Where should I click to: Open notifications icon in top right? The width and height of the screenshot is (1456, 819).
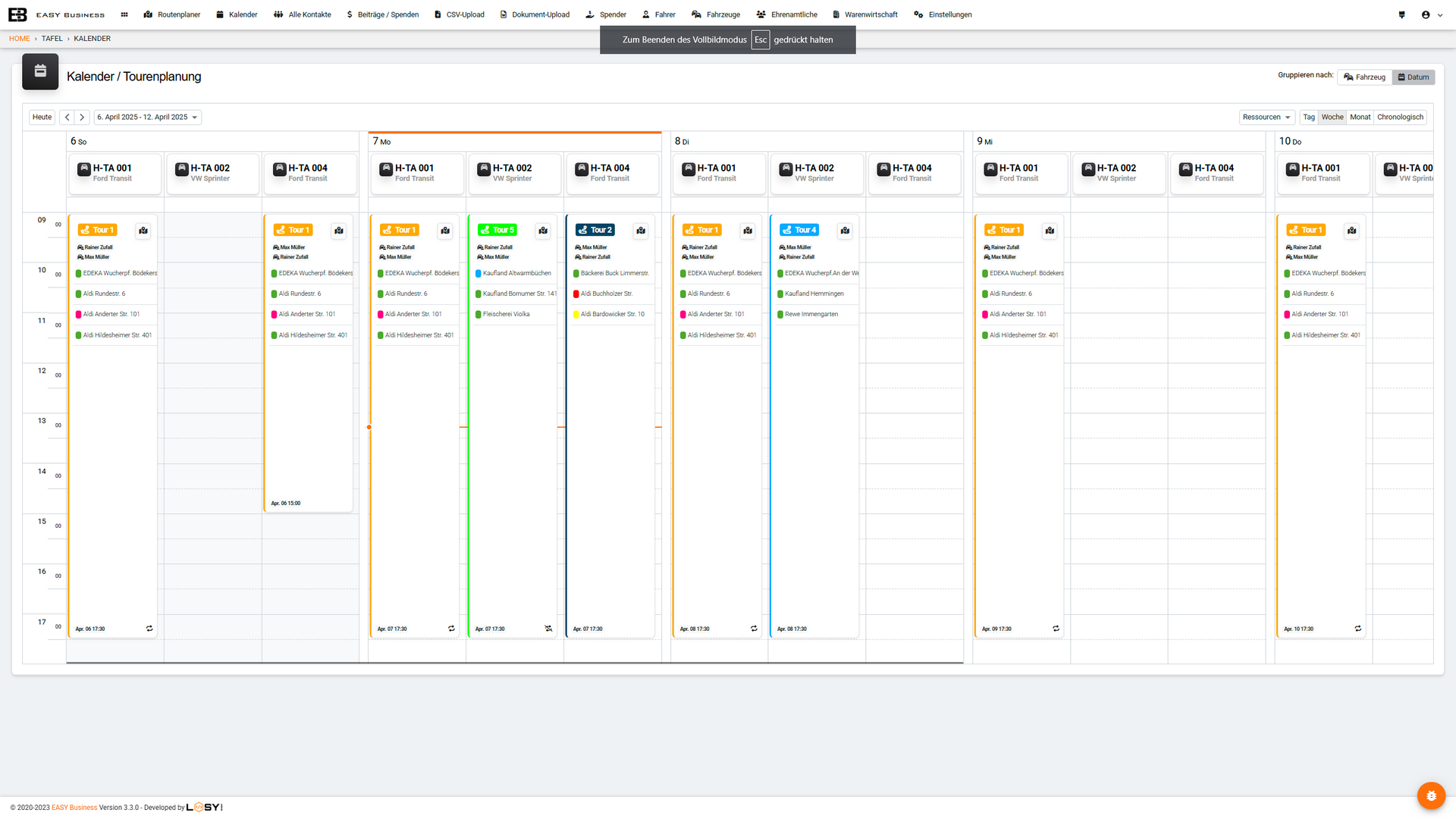coord(1401,14)
